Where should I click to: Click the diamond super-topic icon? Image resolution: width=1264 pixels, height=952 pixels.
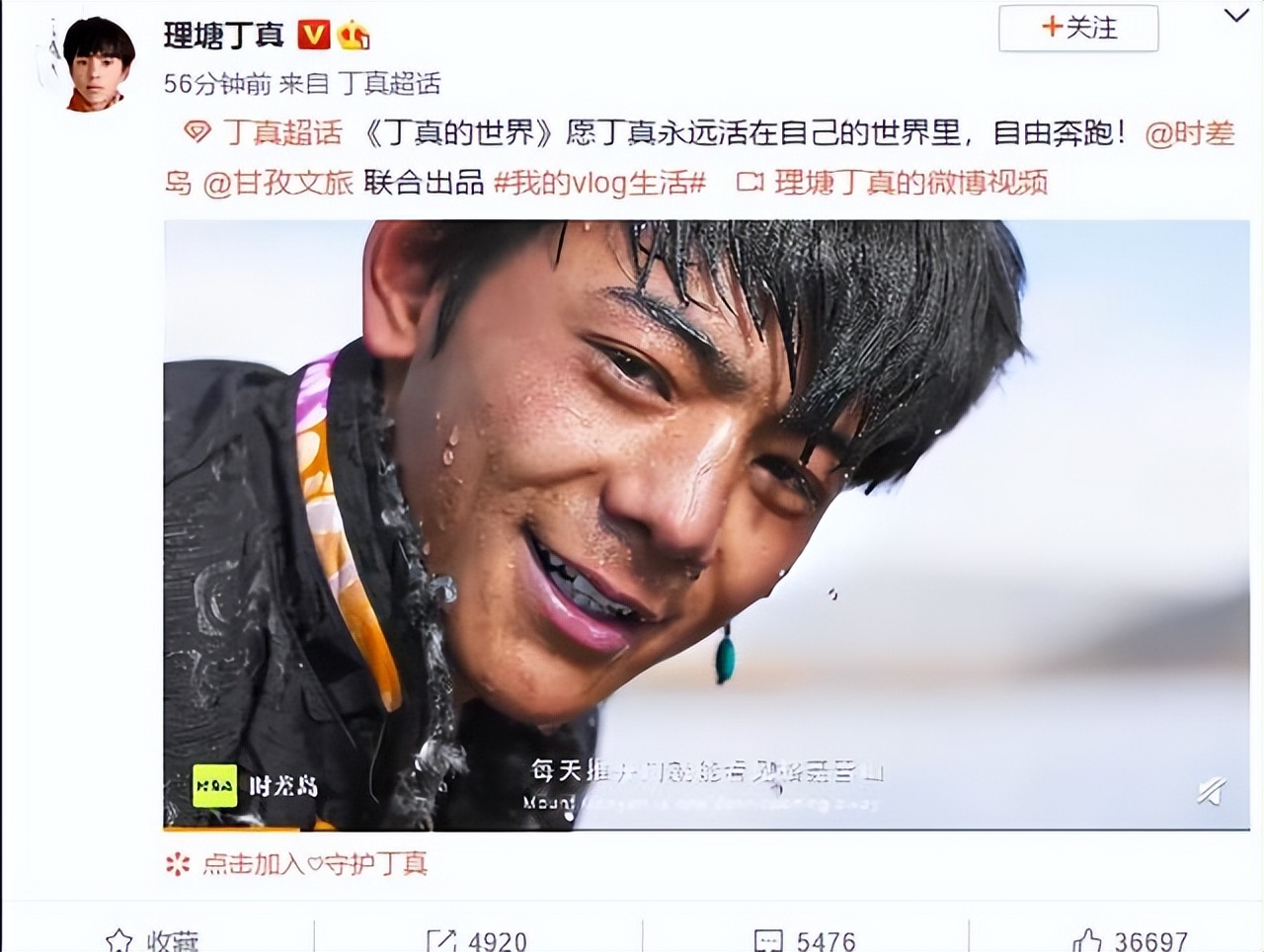point(197,131)
